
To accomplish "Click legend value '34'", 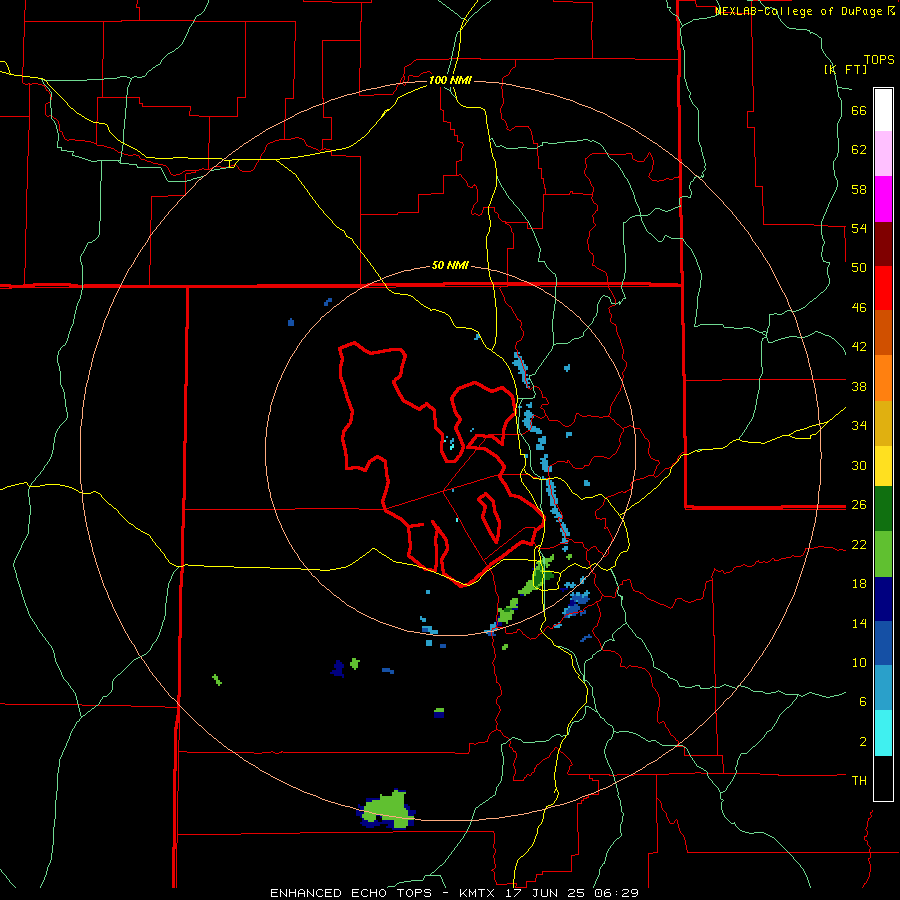I will pos(859,426).
